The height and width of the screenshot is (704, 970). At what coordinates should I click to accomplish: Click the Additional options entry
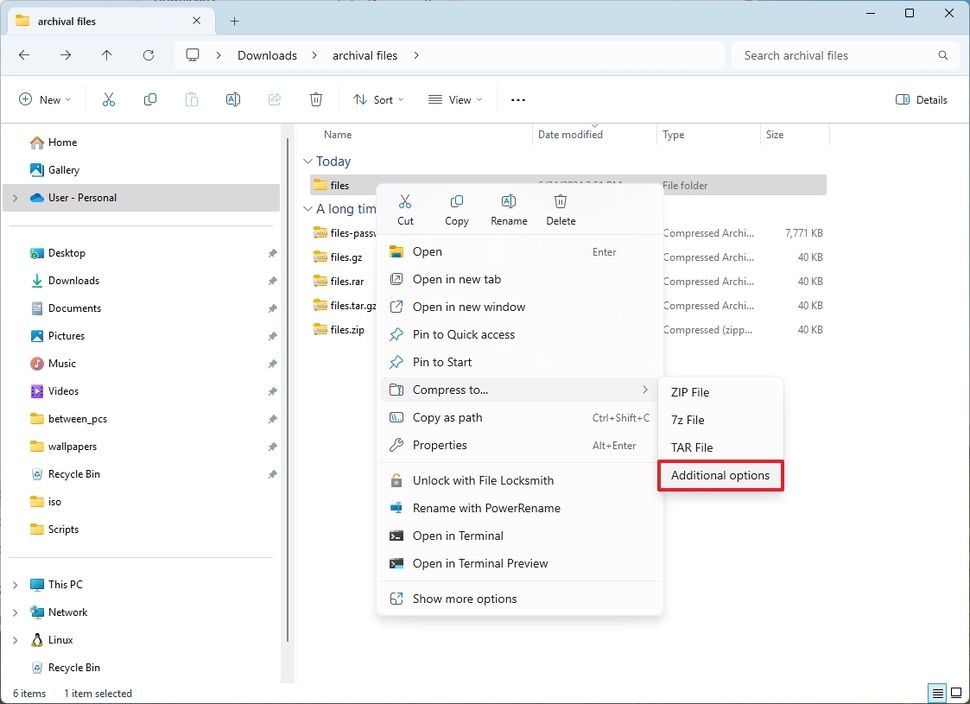pyautogui.click(x=720, y=475)
